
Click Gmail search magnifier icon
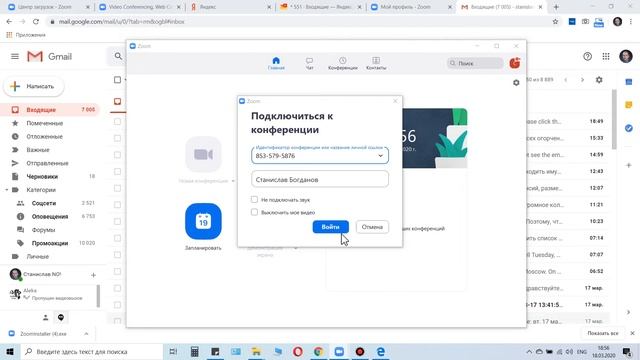pyautogui.click(x=118, y=56)
